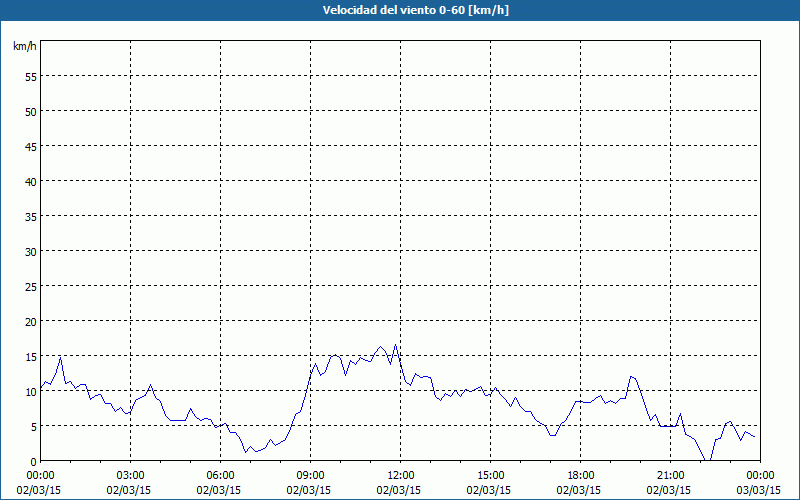Image resolution: width=800 pixels, height=500 pixels.
Task: Click the 55 value on the y-axis
Action: (x=31, y=77)
